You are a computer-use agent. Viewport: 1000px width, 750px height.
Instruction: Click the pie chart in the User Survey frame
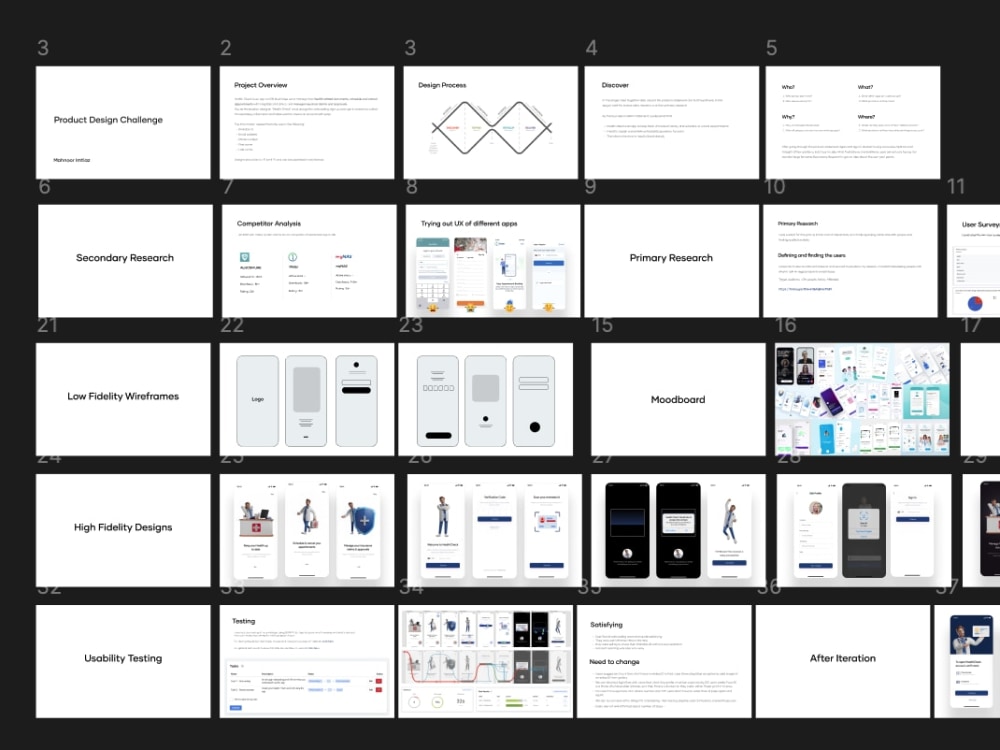point(975,304)
